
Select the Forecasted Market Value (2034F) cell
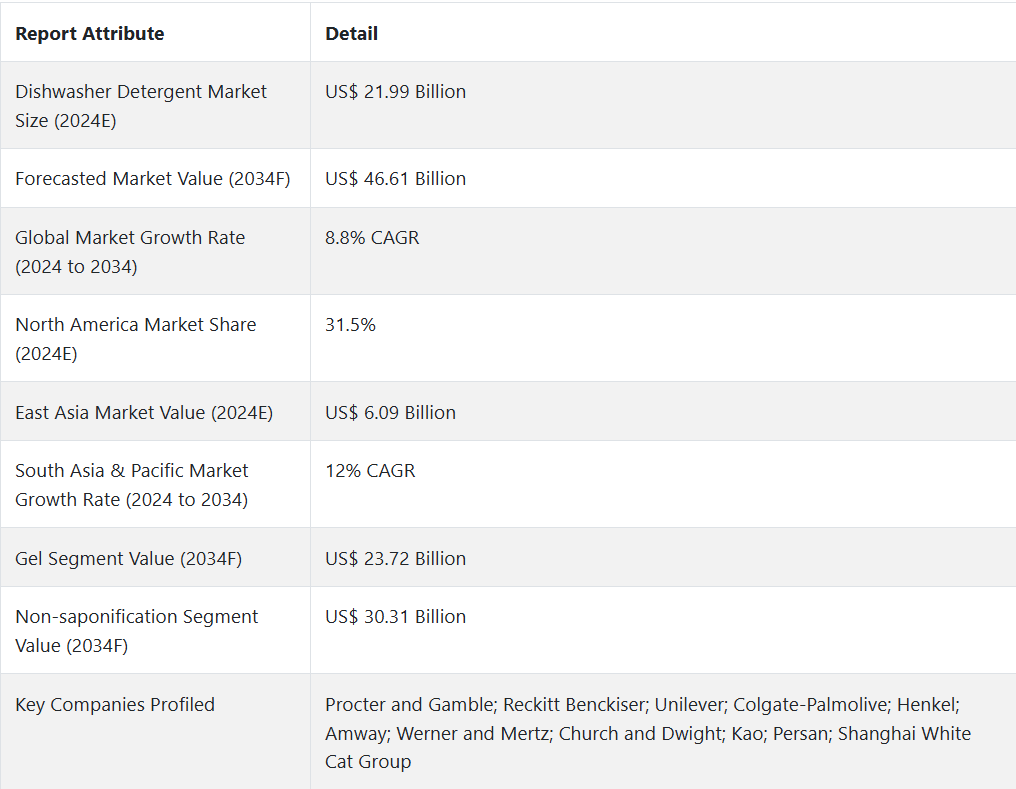coord(153,178)
